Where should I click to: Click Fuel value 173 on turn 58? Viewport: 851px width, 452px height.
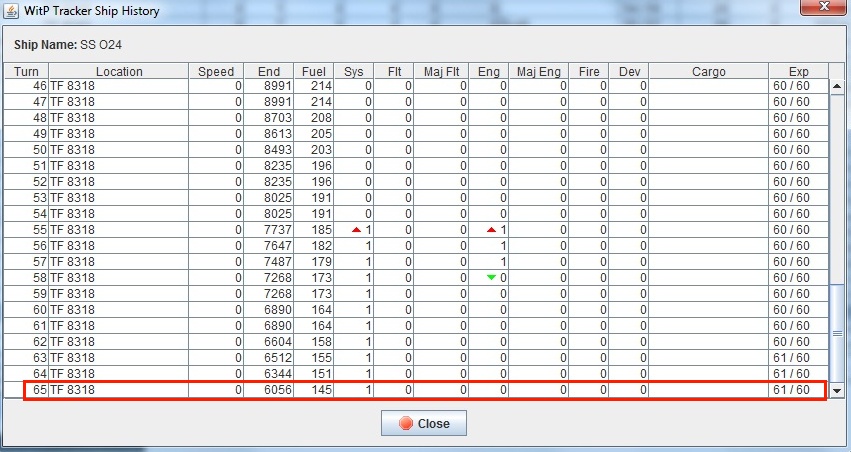[x=321, y=278]
